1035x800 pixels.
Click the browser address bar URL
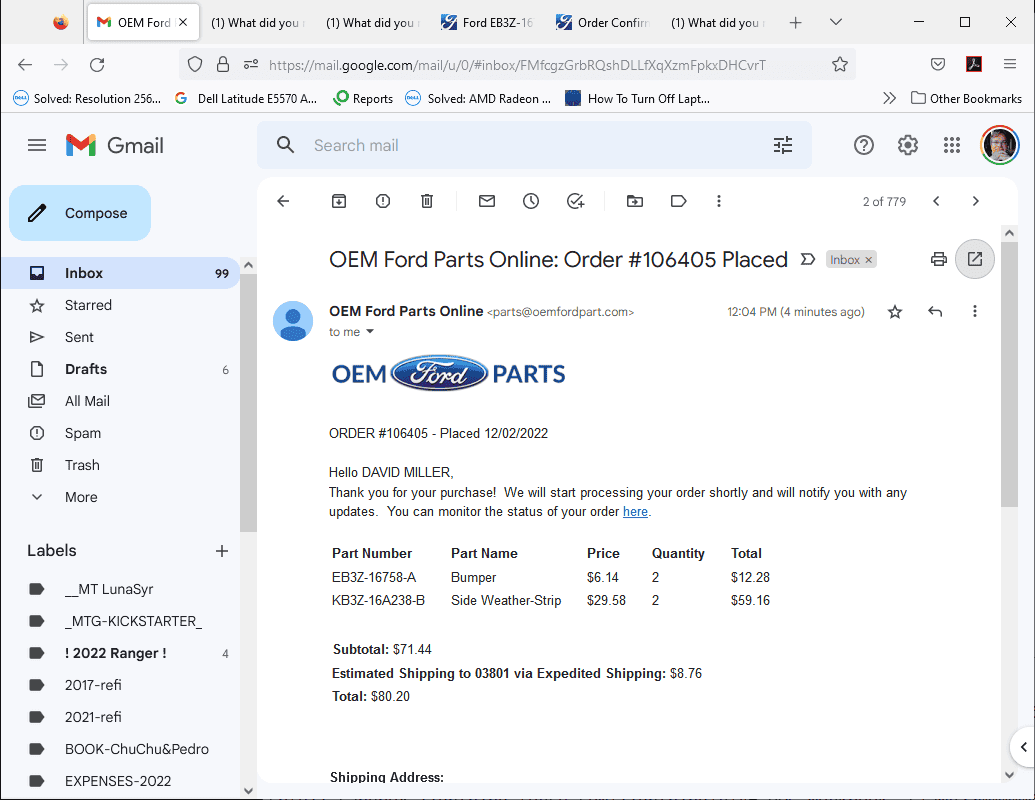click(x=517, y=65)
